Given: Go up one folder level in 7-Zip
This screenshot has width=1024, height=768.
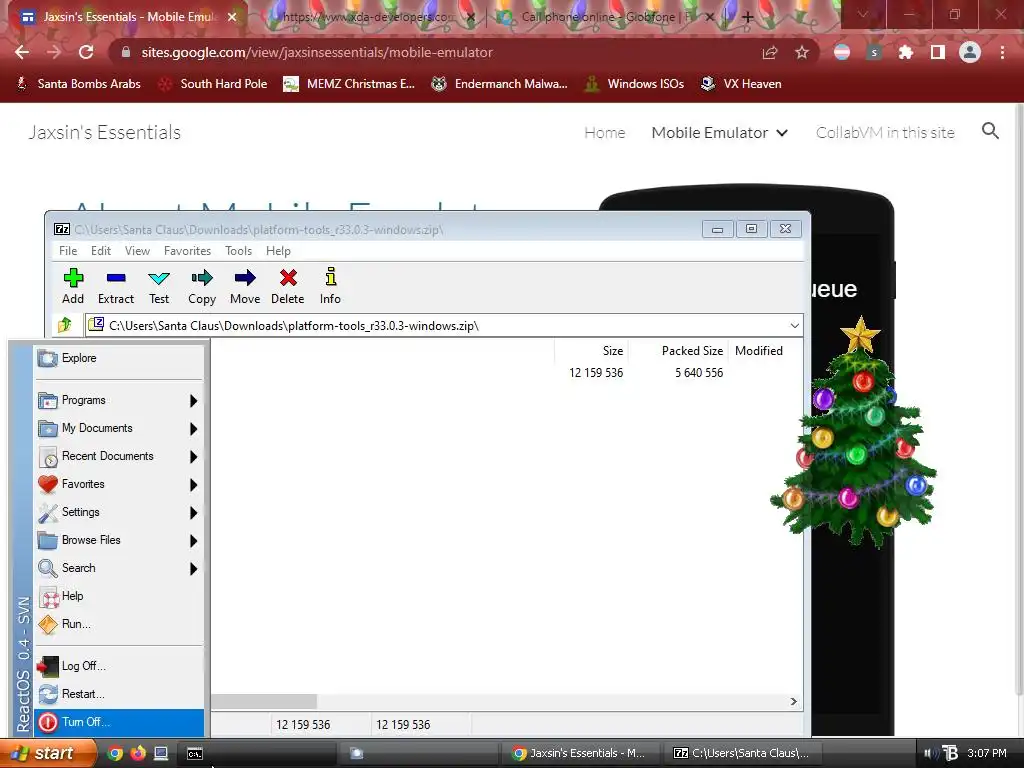Looking at the screenshot, I should point(65,325).
